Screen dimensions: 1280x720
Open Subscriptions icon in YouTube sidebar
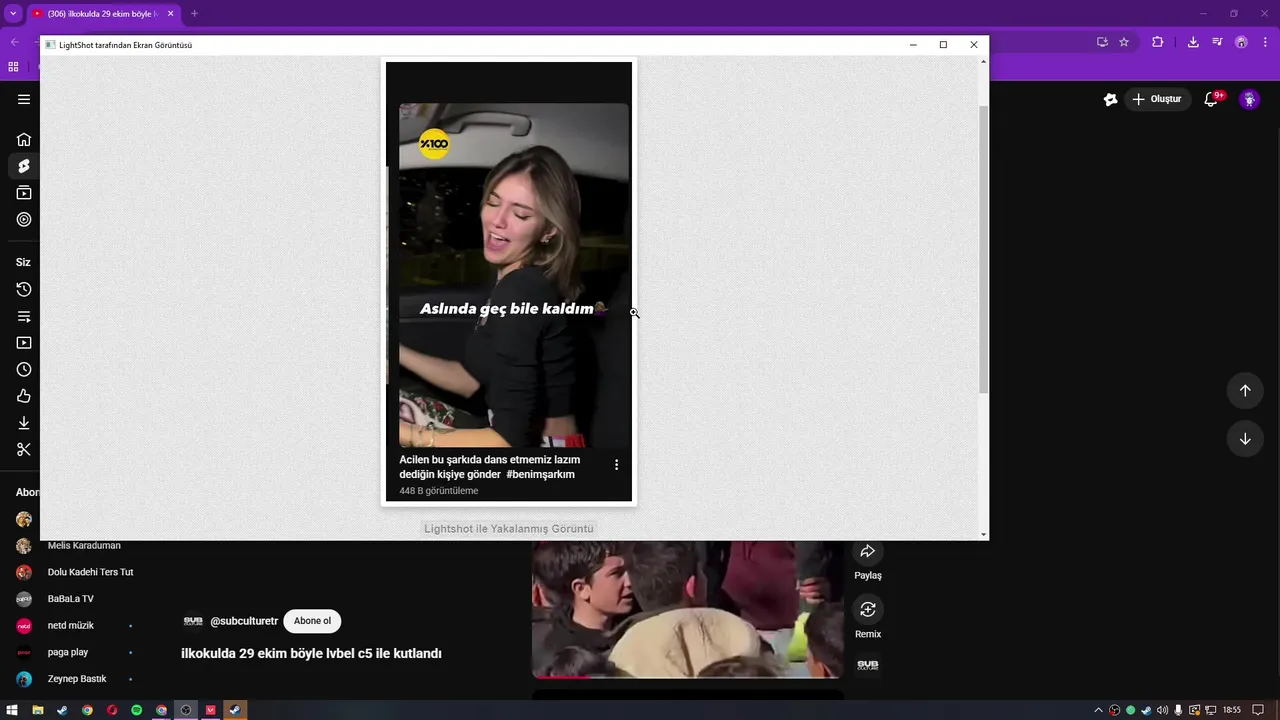tap(24, 193)
